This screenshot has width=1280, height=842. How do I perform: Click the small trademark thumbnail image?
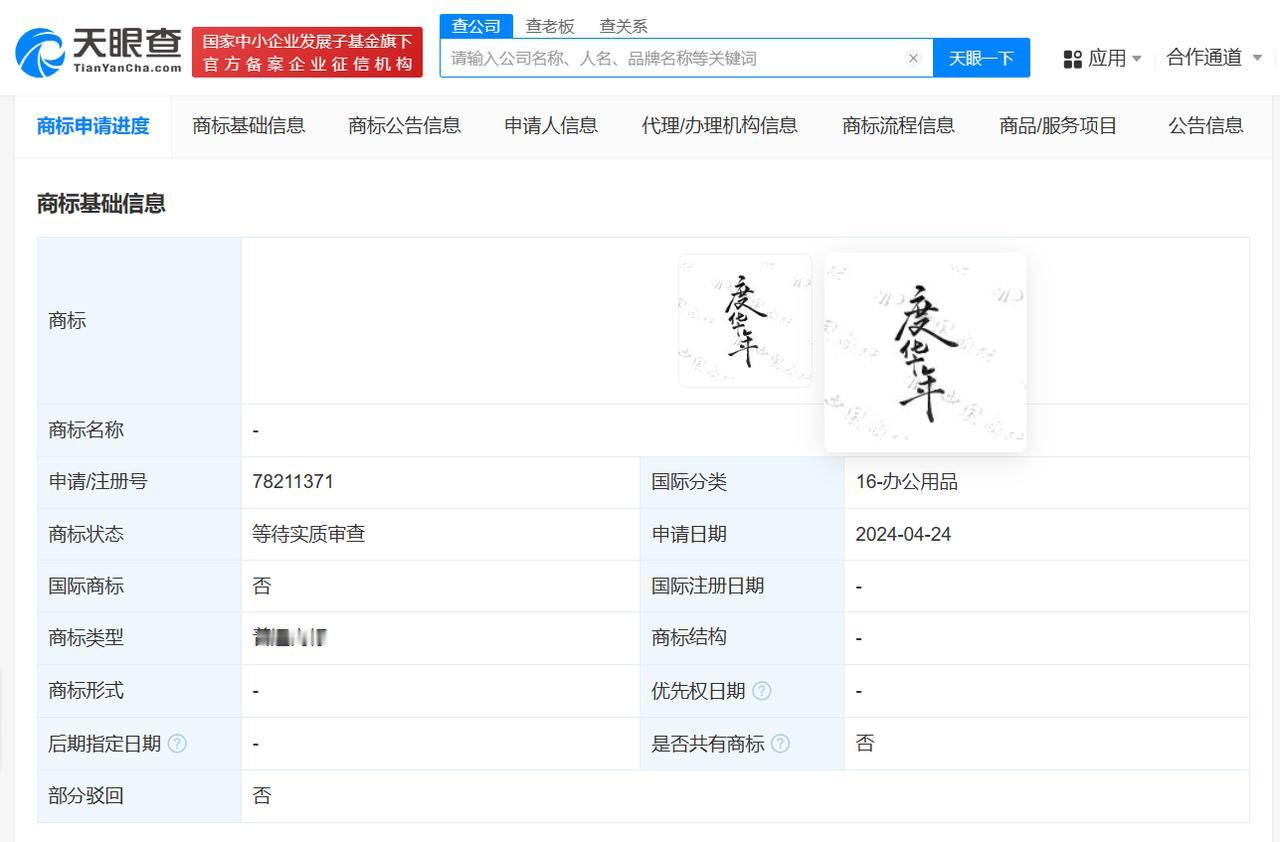click(745, 321)
